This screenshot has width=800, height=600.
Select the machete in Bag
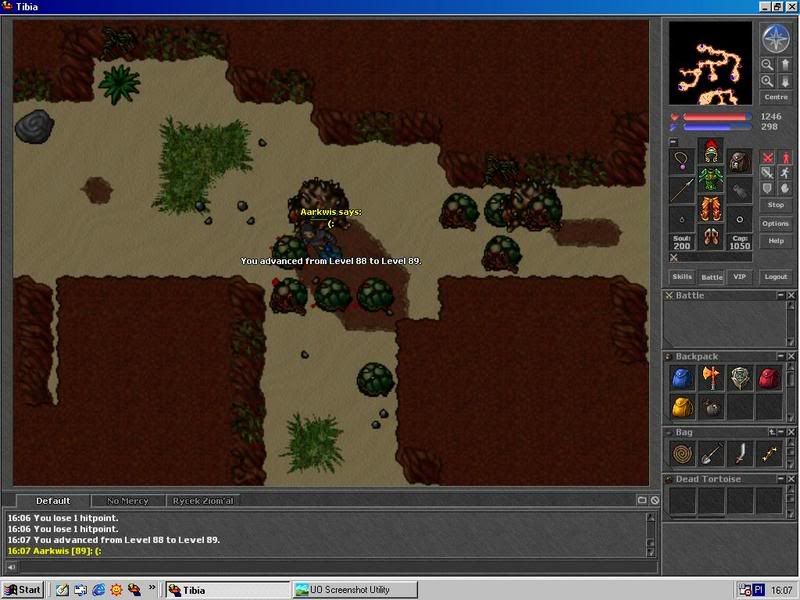[x=740, y=454]
